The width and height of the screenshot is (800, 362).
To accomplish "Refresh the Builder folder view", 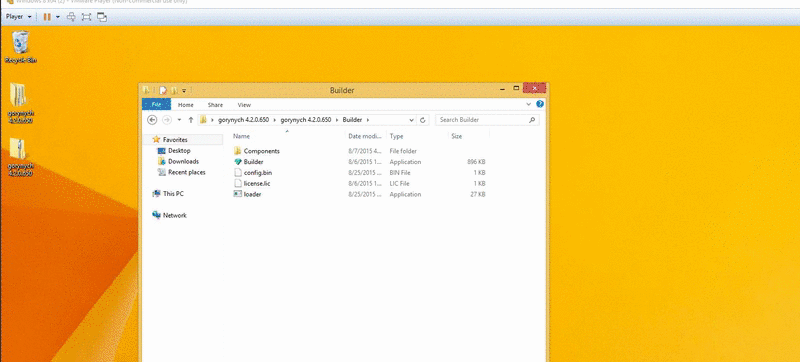I will click(422, 120).
